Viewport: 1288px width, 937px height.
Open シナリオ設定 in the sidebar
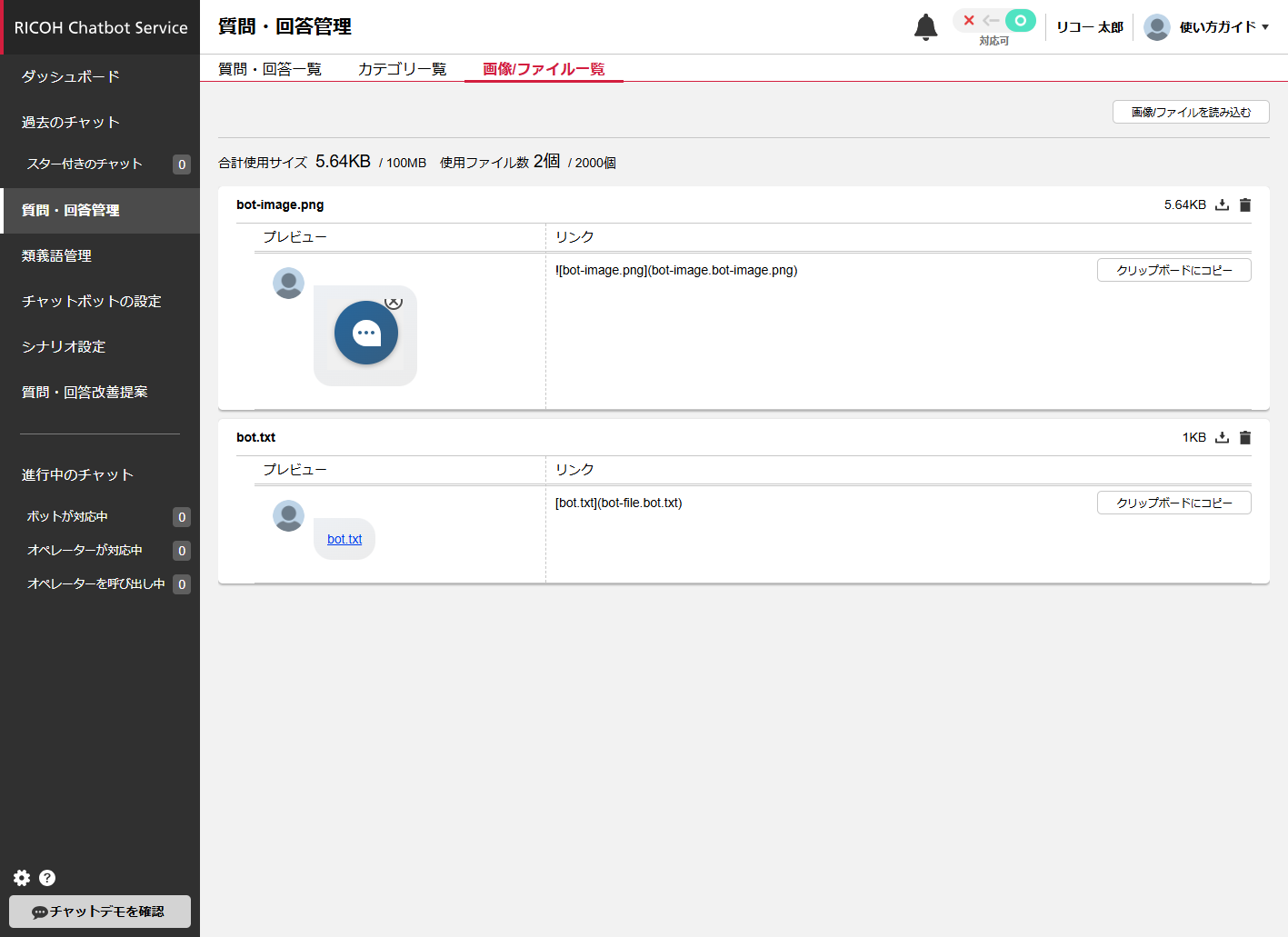(x=64, y=347)
